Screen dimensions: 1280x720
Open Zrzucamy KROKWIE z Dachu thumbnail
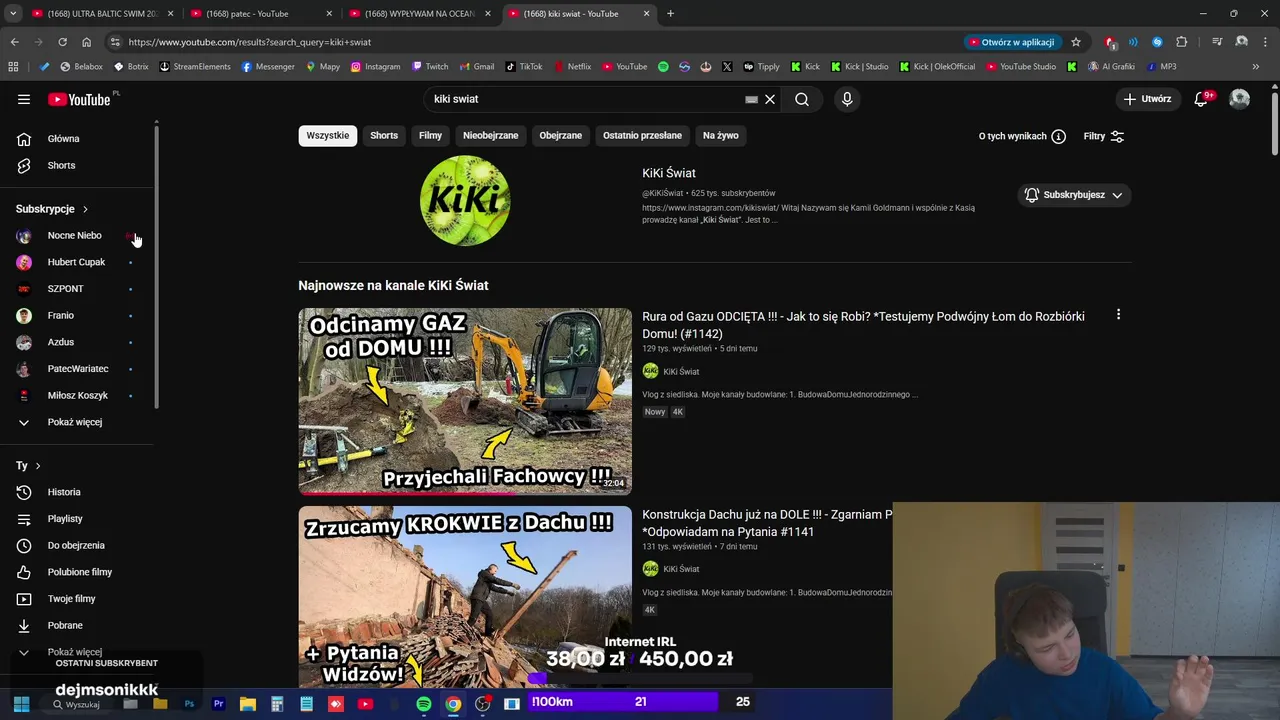[465, 596]
